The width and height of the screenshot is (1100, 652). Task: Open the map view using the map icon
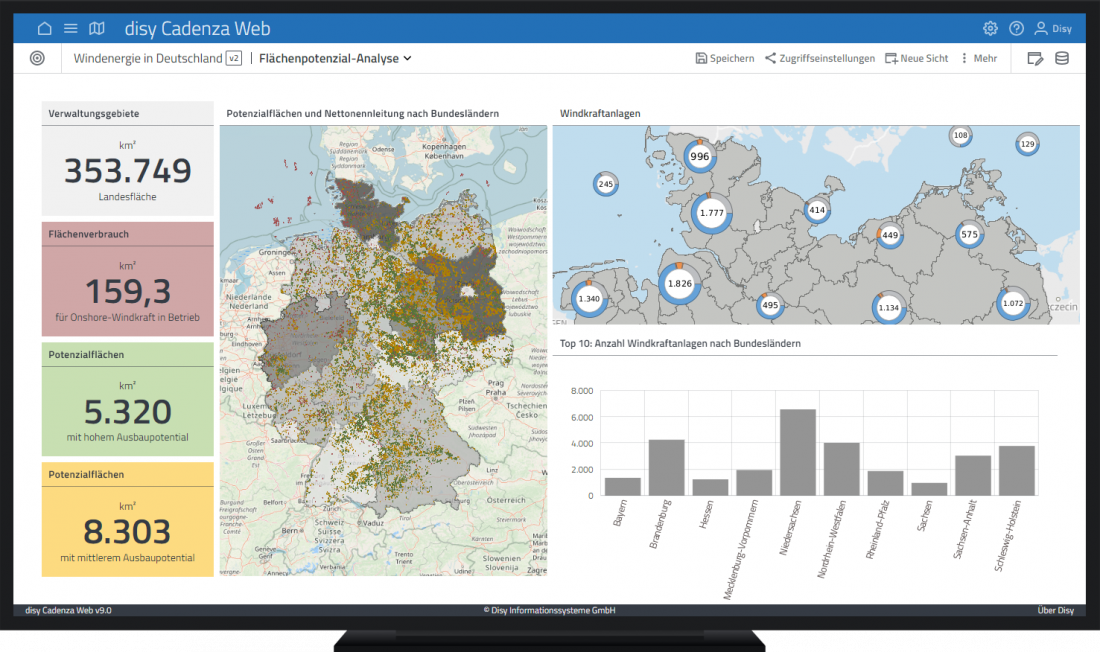tap(96, 28)
